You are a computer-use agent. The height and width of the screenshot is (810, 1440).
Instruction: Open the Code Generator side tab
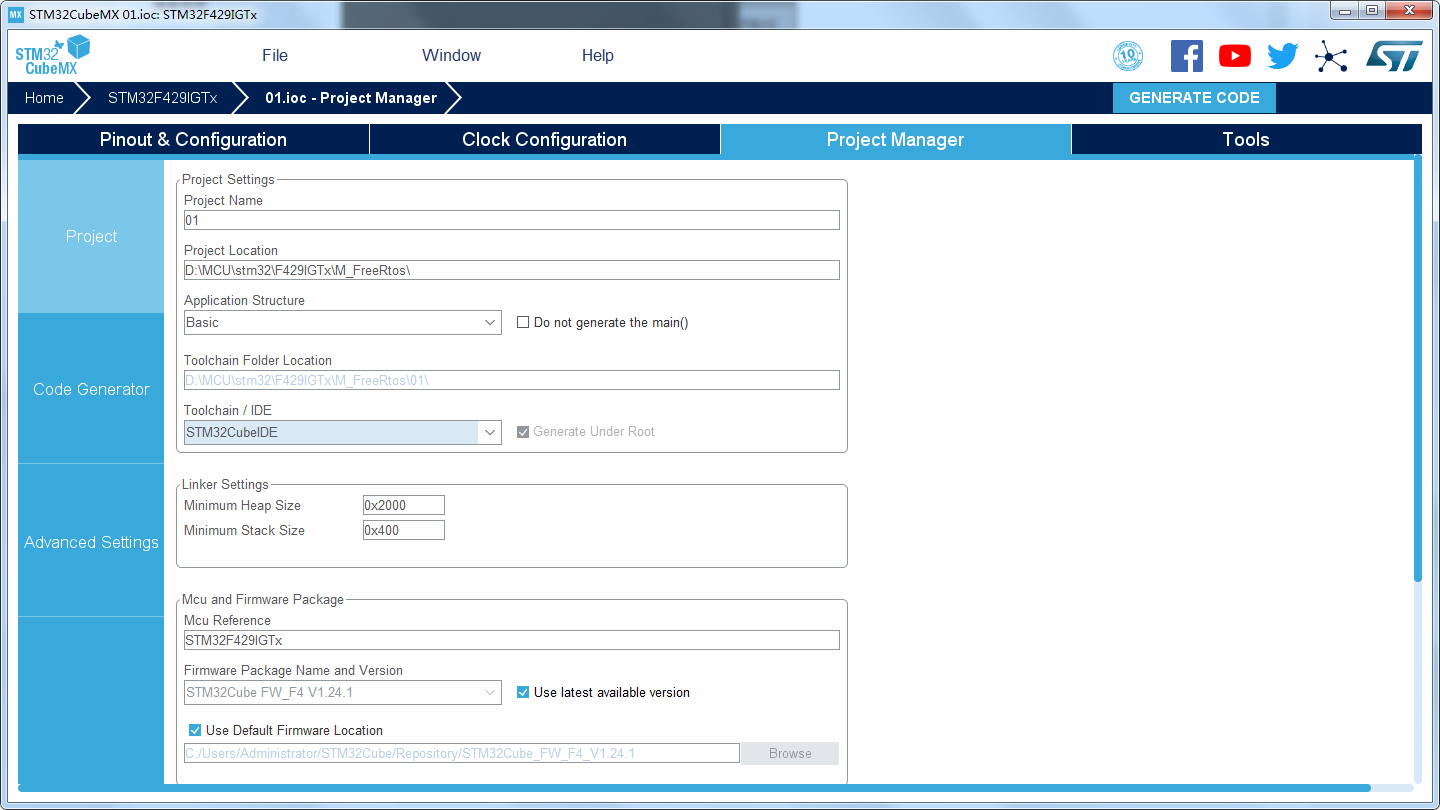point(91,389)
